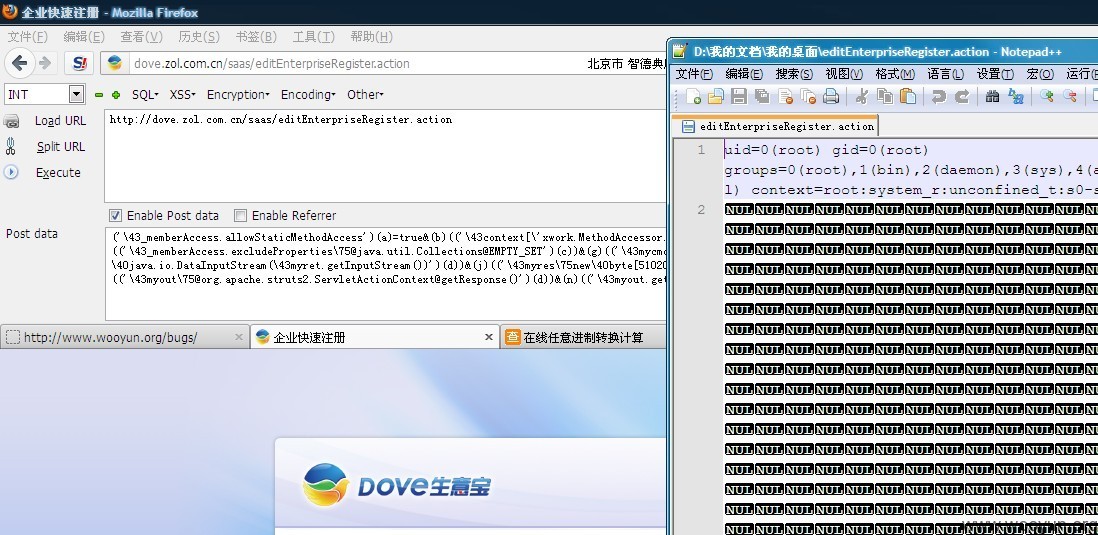1098x535 pixels.
Task: Click the New file icon in Notepad++
Action: click(693, 97)
